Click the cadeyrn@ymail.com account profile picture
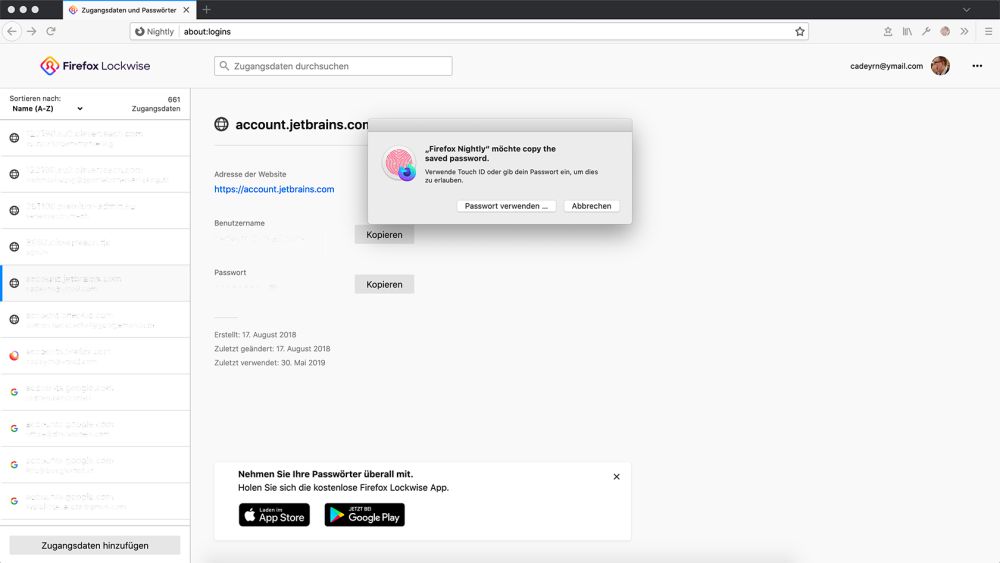This screenshot has width=1000, height=563. click(x=940, y=66)
